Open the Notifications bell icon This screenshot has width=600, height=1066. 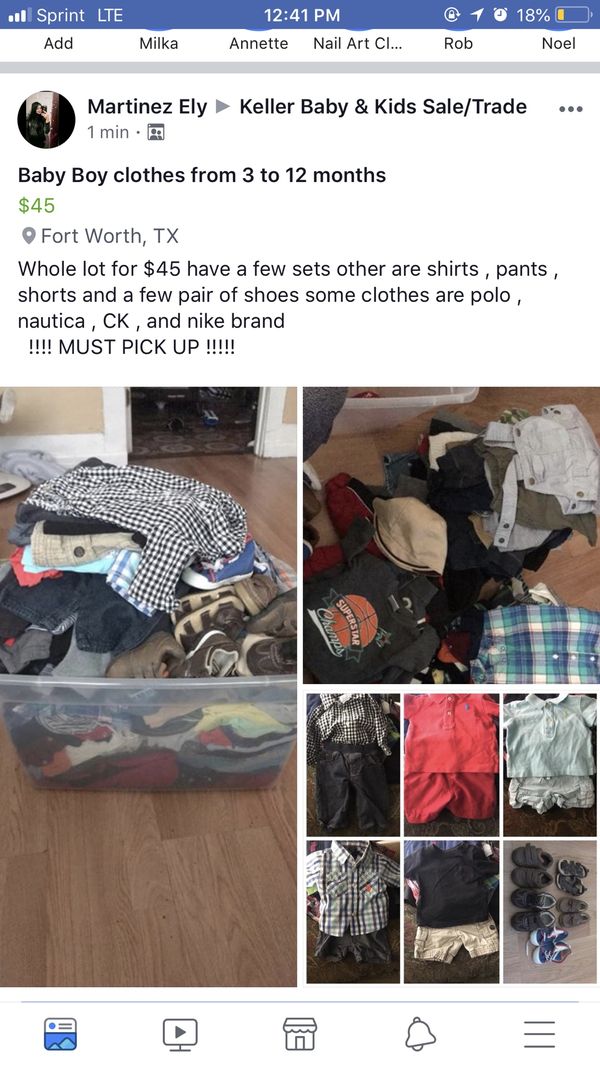(x=420, y=1034)
